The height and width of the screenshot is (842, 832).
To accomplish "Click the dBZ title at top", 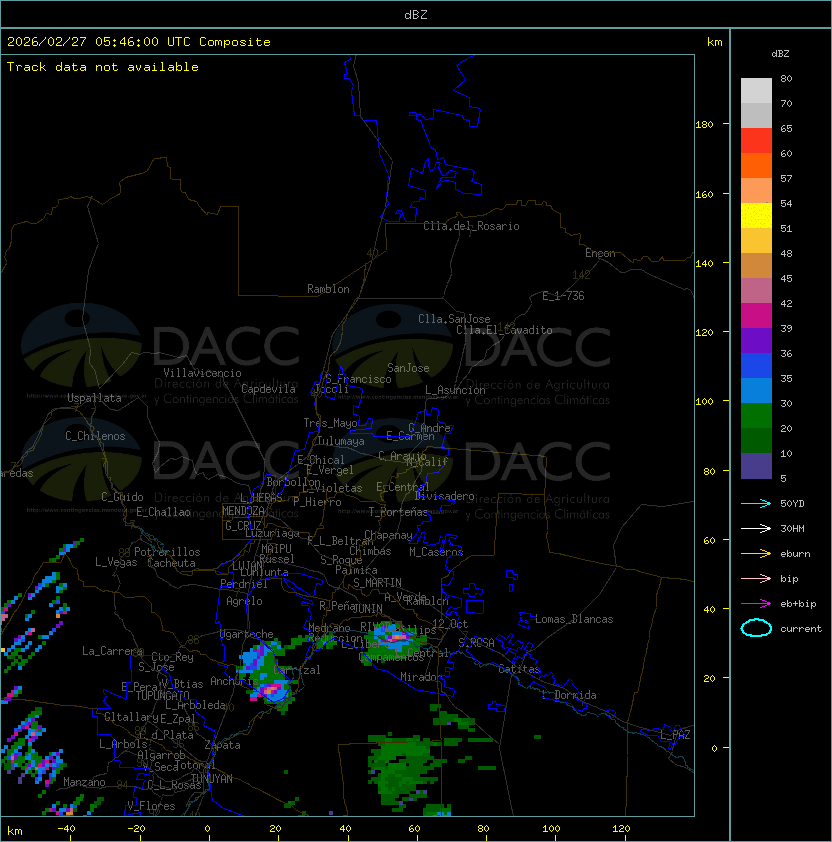I will (x=416, y=14).
